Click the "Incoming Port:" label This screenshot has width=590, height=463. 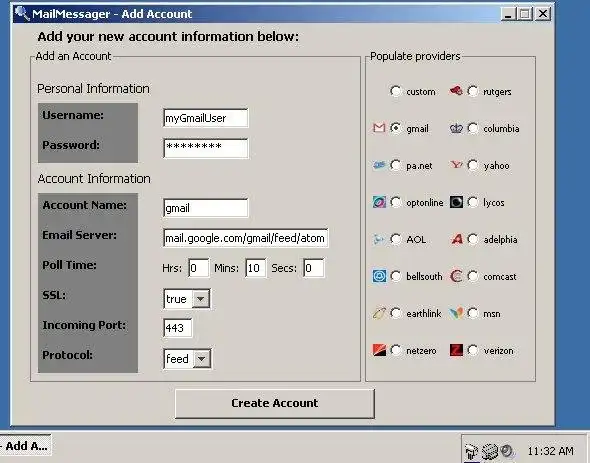tap(84, 325)
